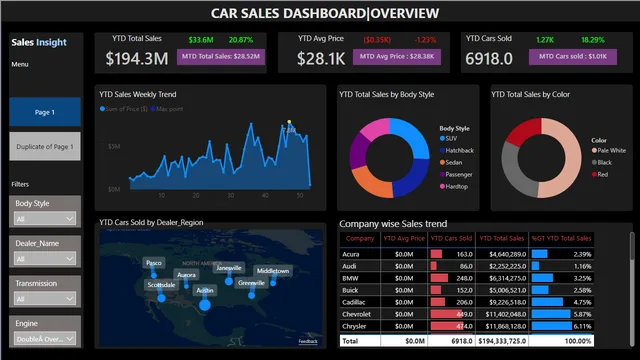Image resolution: width=640 pixels, height=360 pixels.
Task: Click the $28.1K YTD Avg Price value
Action: pos(321,58)
